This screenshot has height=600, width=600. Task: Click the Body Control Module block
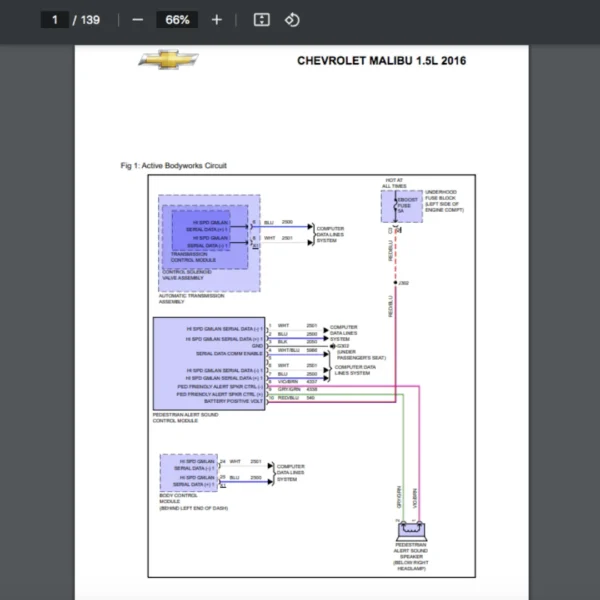pyautogui.click(x=189, y=471)
